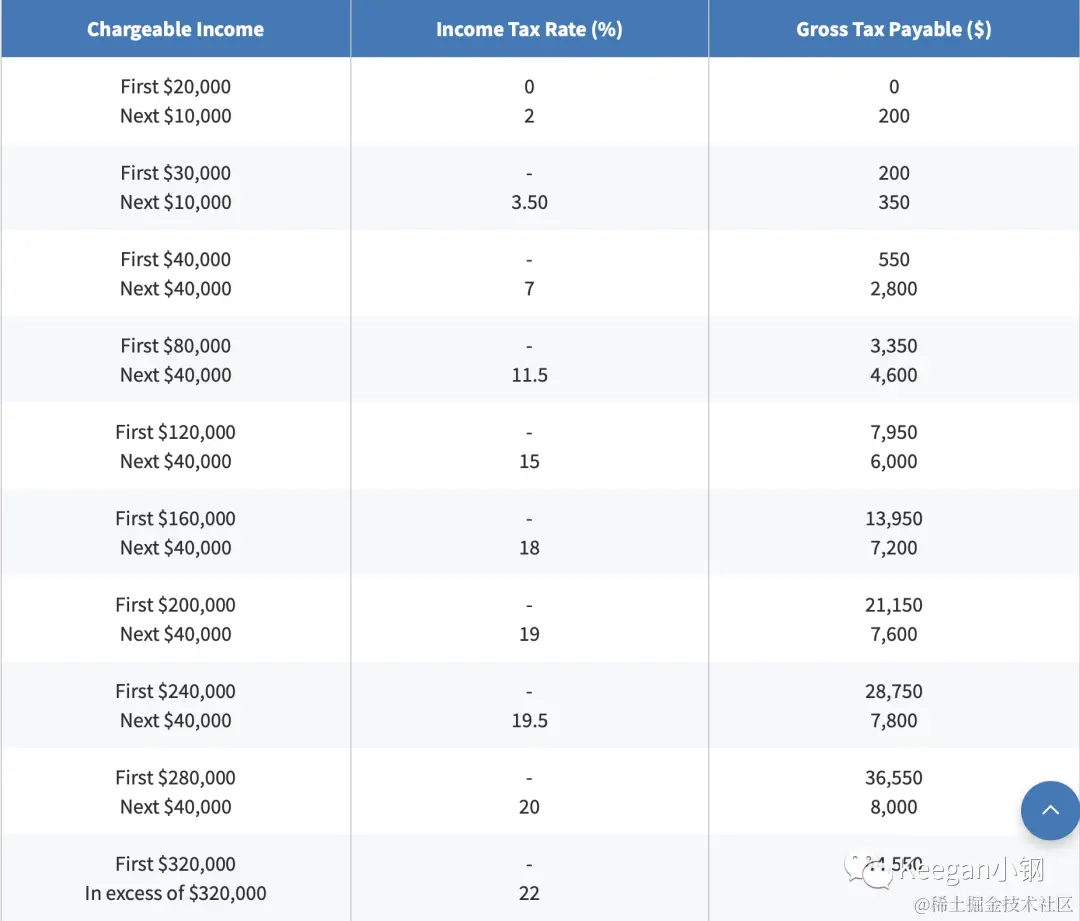Click the First $80,000 income entry
The image size is (1080, 921).
click(175, 346)
